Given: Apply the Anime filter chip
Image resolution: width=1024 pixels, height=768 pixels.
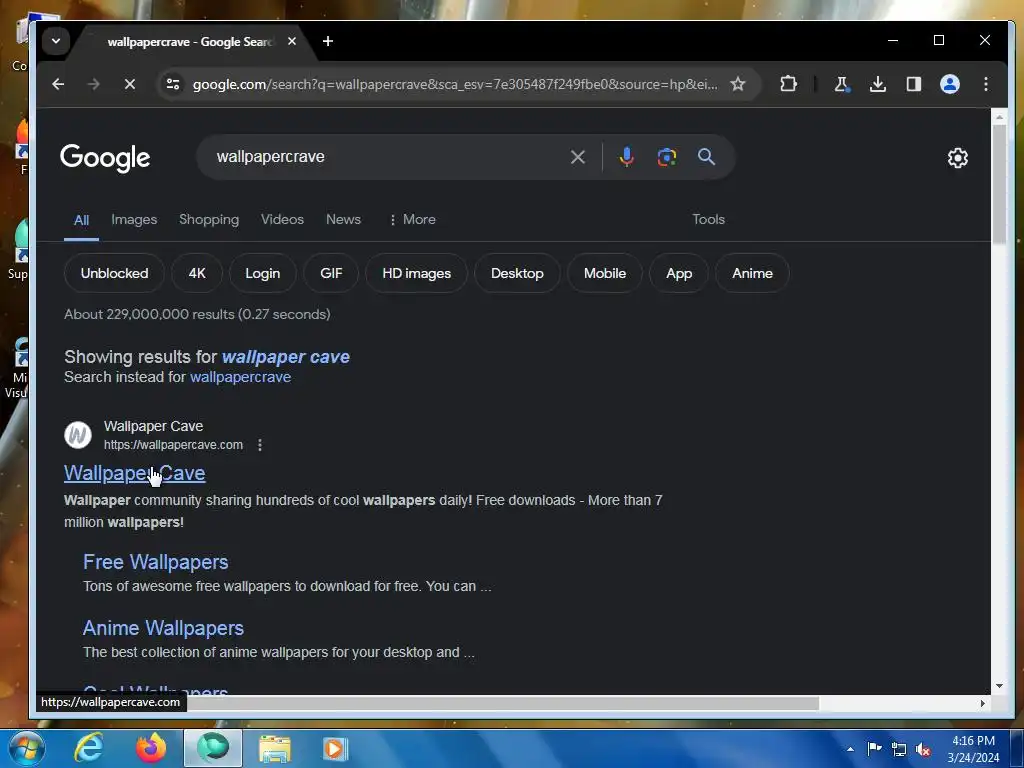Looking at the screenshot, I should pyautogui.click(x=752, y=273).
